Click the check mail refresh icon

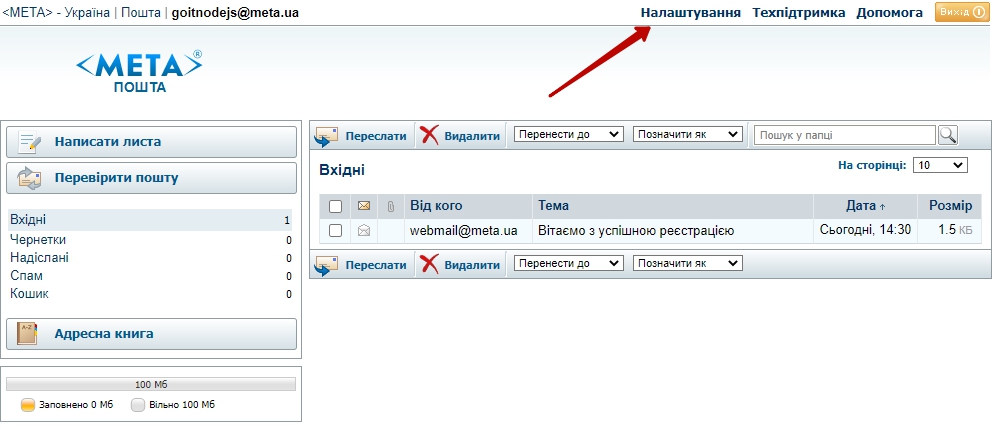(x=29, y=178)
